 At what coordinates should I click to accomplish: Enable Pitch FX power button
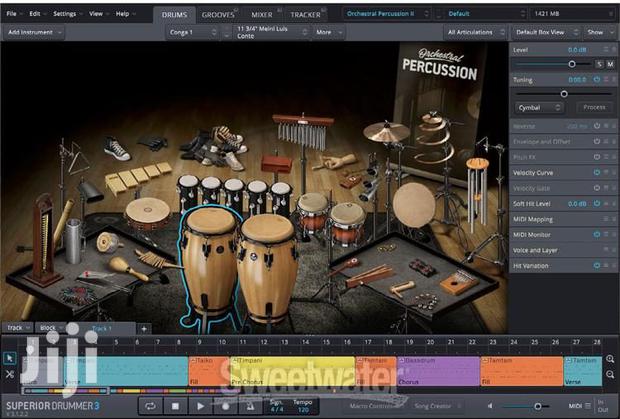point(596,157)
